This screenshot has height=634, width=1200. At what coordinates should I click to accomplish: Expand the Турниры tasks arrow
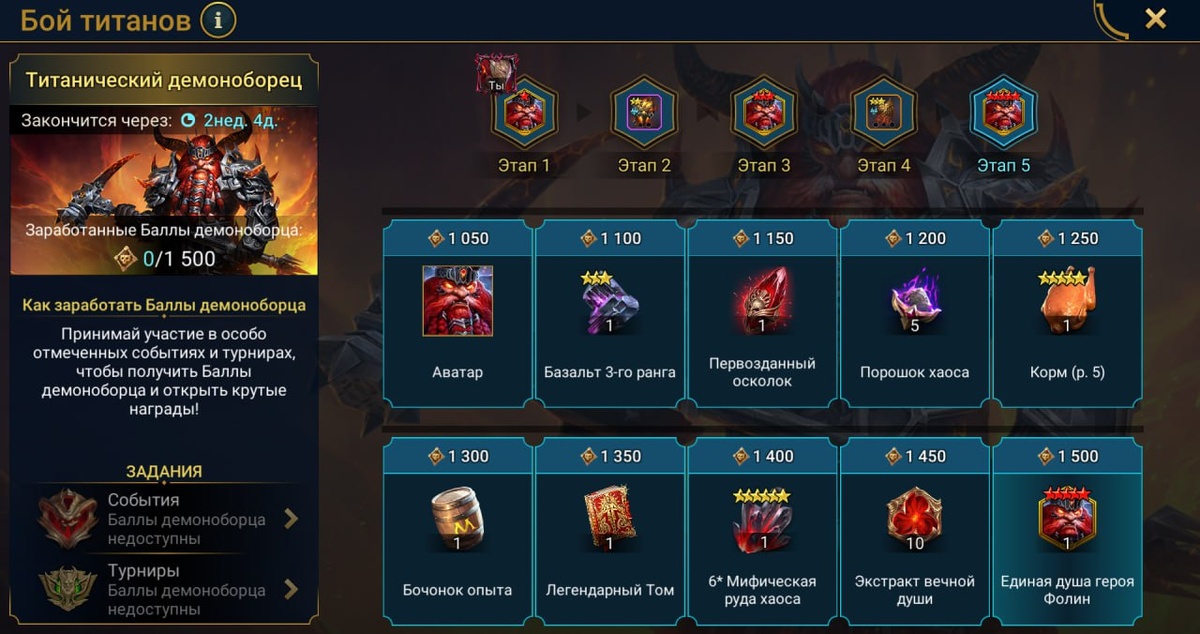291,589
